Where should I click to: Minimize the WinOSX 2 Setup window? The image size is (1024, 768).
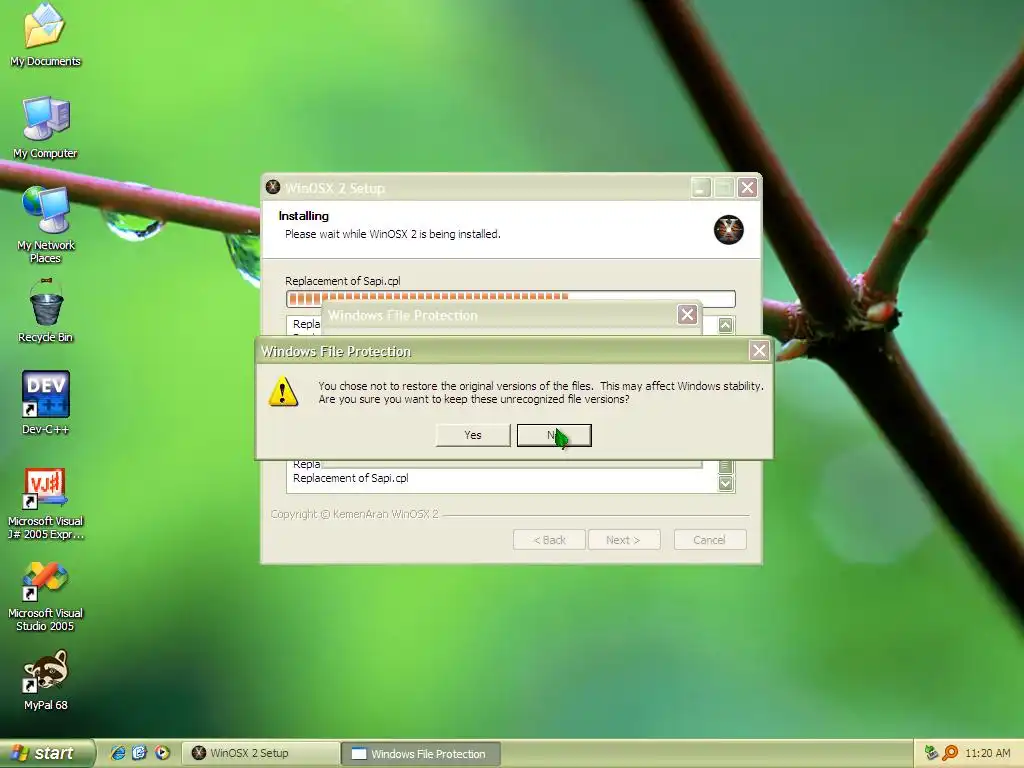(x=701, y=188)
